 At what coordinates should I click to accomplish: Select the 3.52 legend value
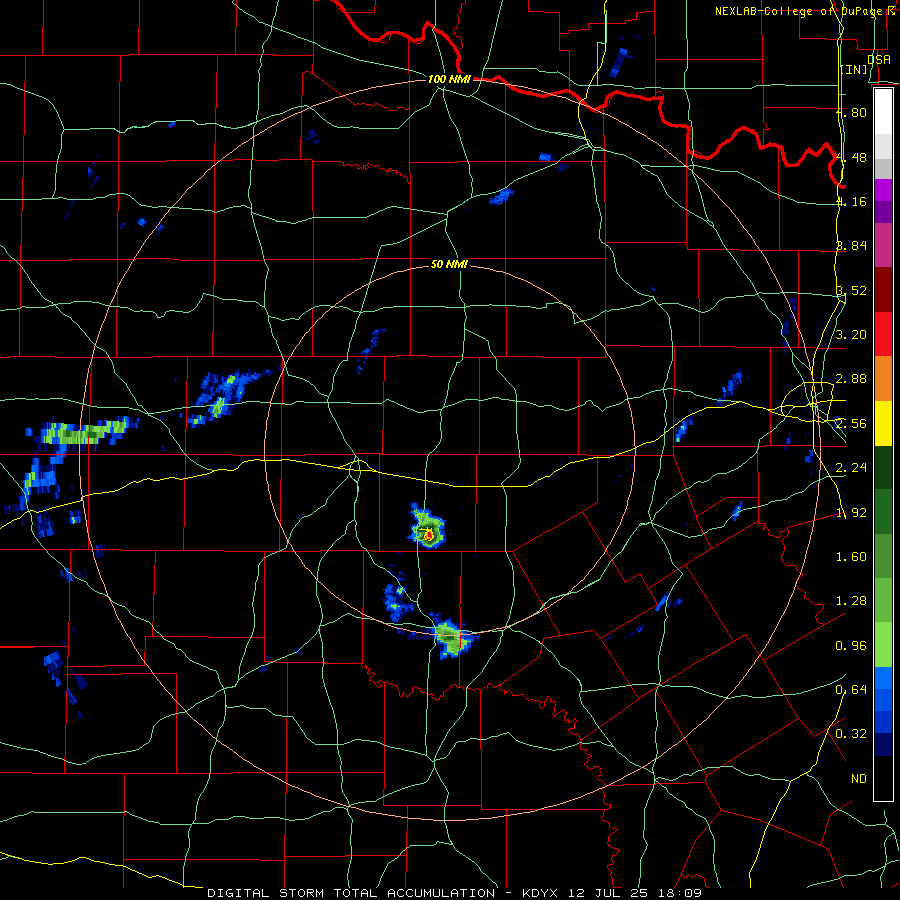851,290
